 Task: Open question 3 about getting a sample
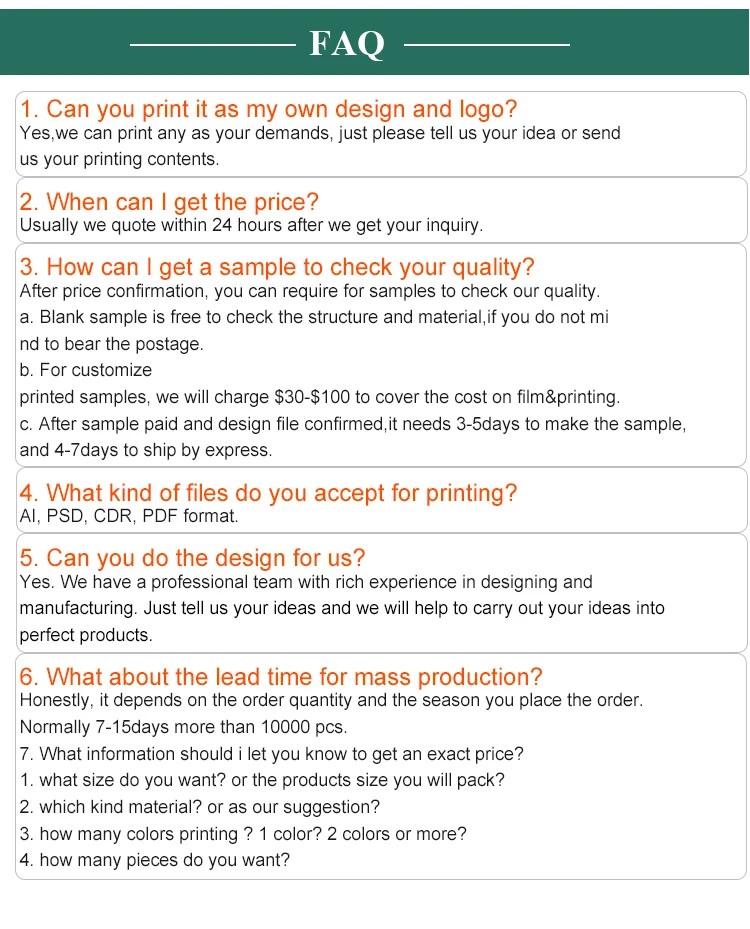click(277, 267)
